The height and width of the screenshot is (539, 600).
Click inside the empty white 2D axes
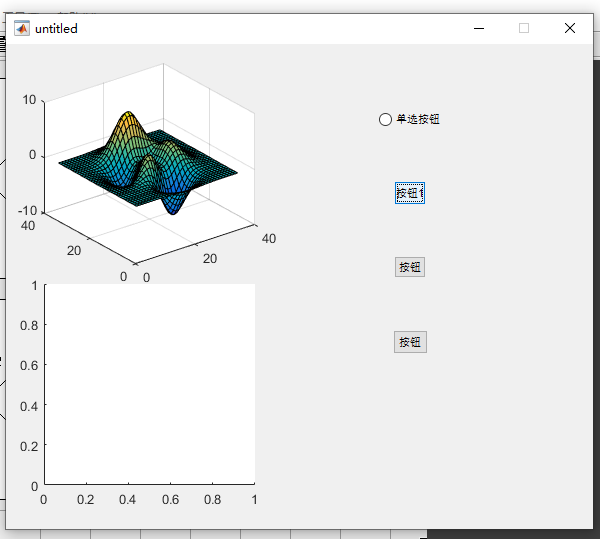coord(150,384)
